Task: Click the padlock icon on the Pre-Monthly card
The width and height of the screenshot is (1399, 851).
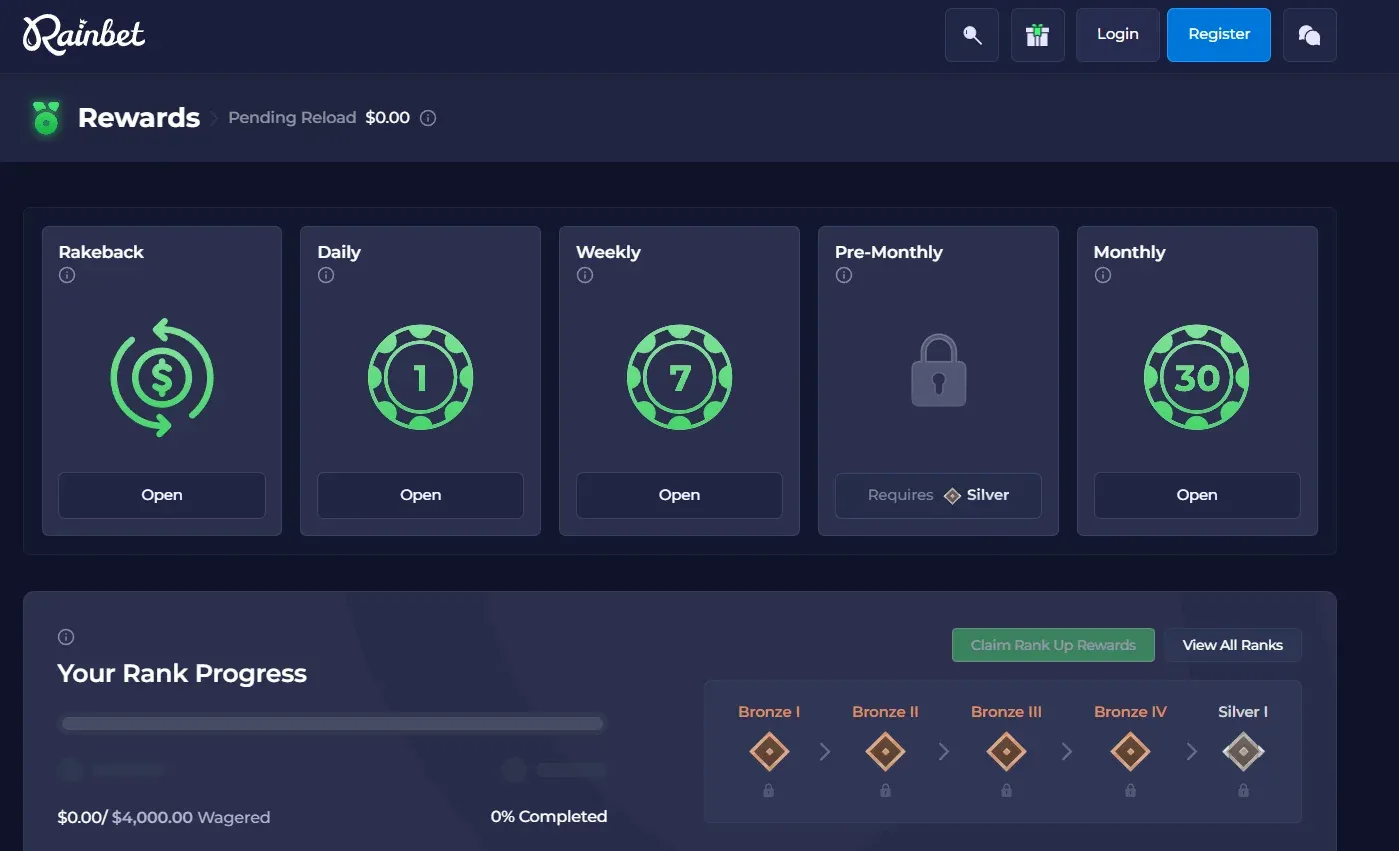Action: 937,372
